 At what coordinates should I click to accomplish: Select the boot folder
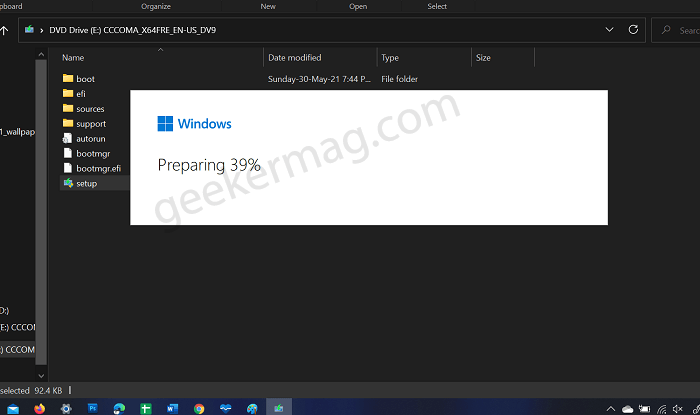[x=85, y=79]
